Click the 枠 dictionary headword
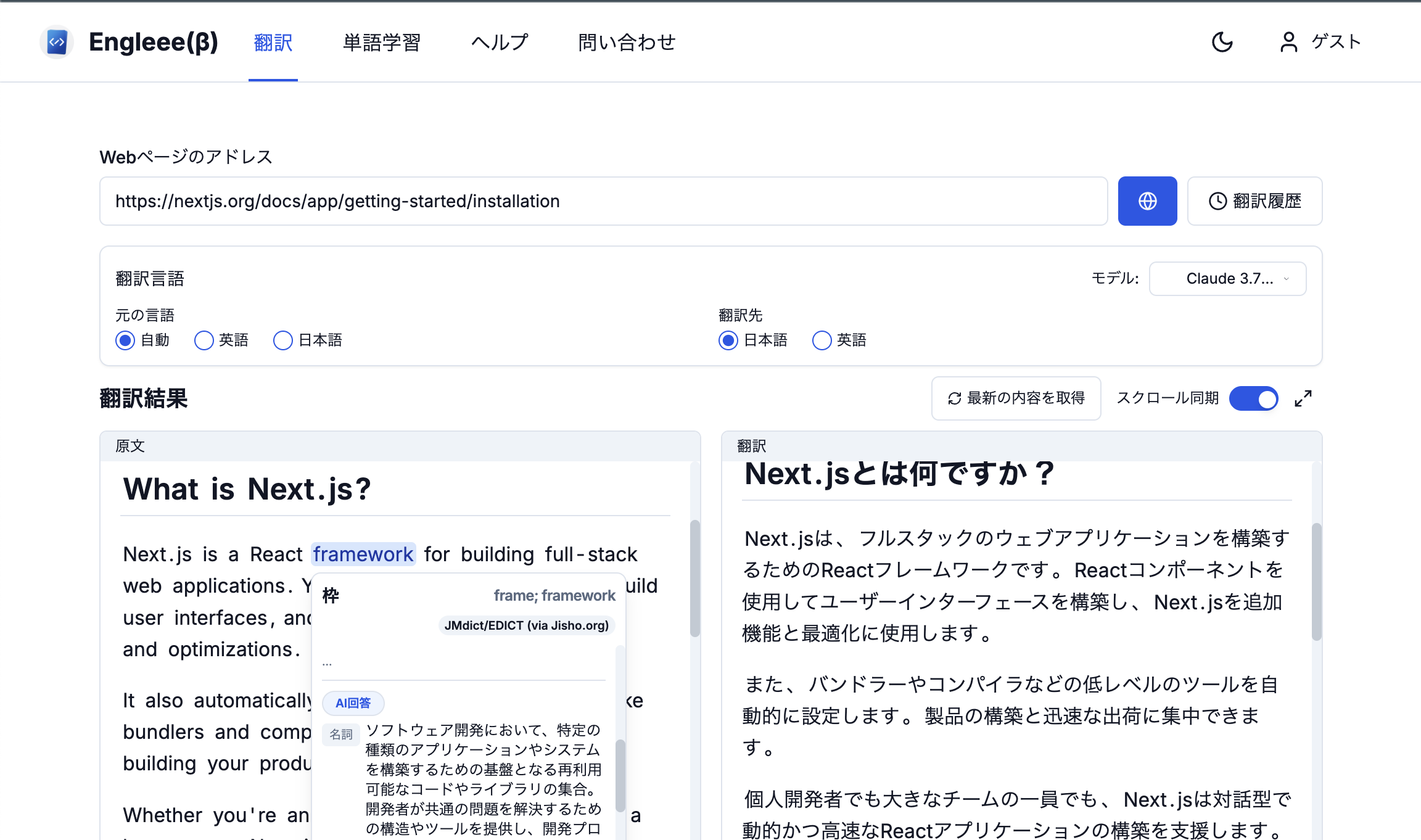 [331, 596]
